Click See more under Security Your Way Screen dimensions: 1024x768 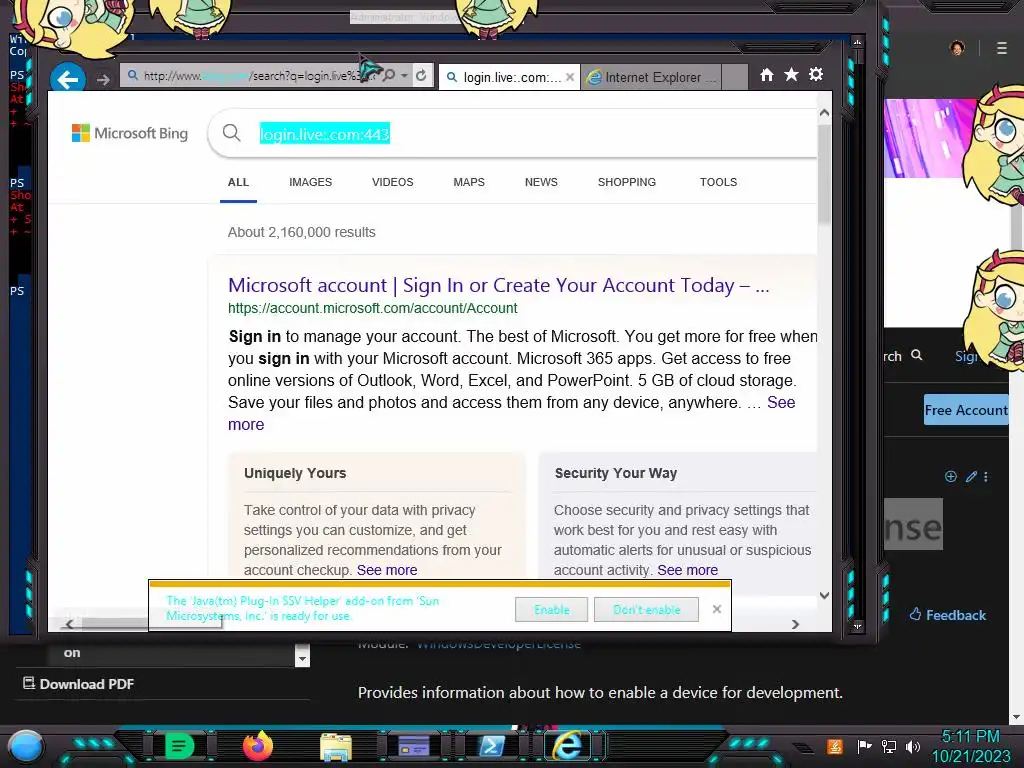click(688, 570)
